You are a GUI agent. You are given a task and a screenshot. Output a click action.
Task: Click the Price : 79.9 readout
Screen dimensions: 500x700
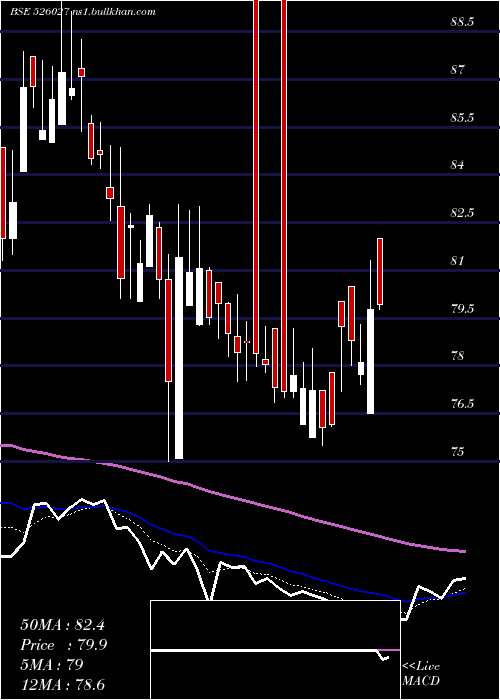pyautogui.click(x=63, y=645)
